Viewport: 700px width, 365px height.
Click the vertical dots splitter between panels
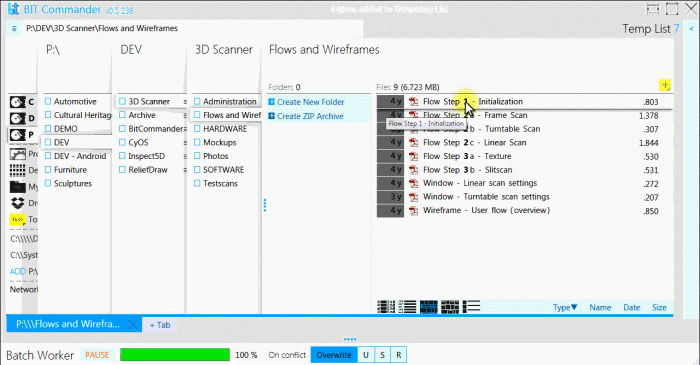265,205
